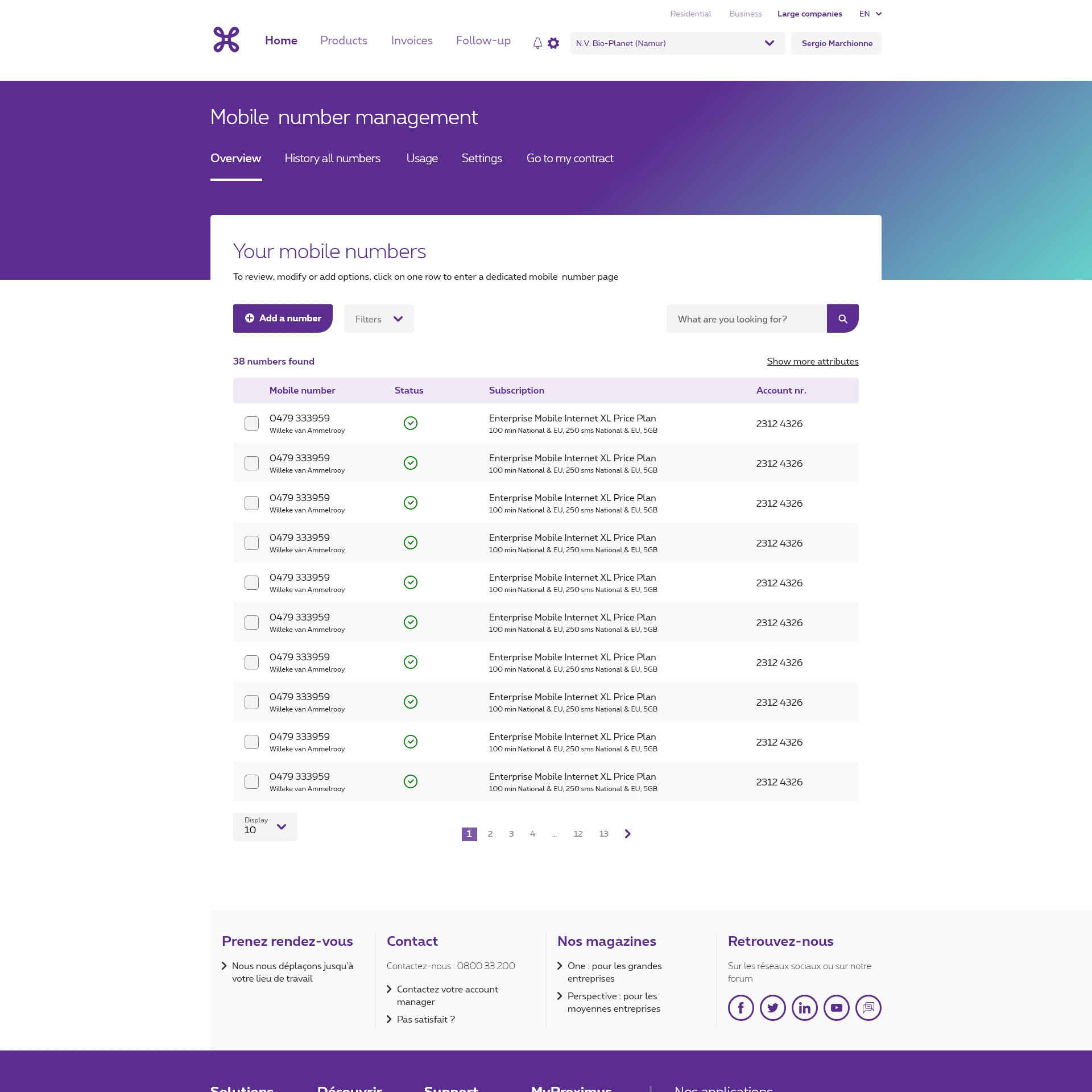Open the LinkedIn social icon
This screenshot has width=1092, height=1092.
click(x=804, y=1008)
